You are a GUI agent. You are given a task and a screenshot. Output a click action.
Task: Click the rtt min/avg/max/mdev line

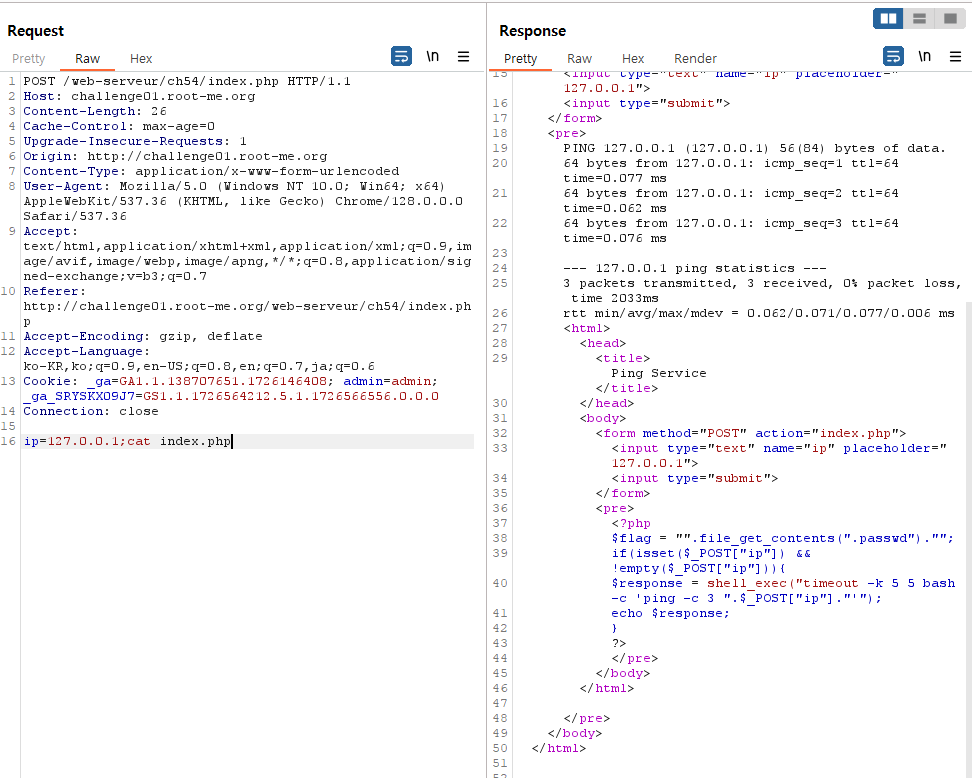(x=758, y=313)
